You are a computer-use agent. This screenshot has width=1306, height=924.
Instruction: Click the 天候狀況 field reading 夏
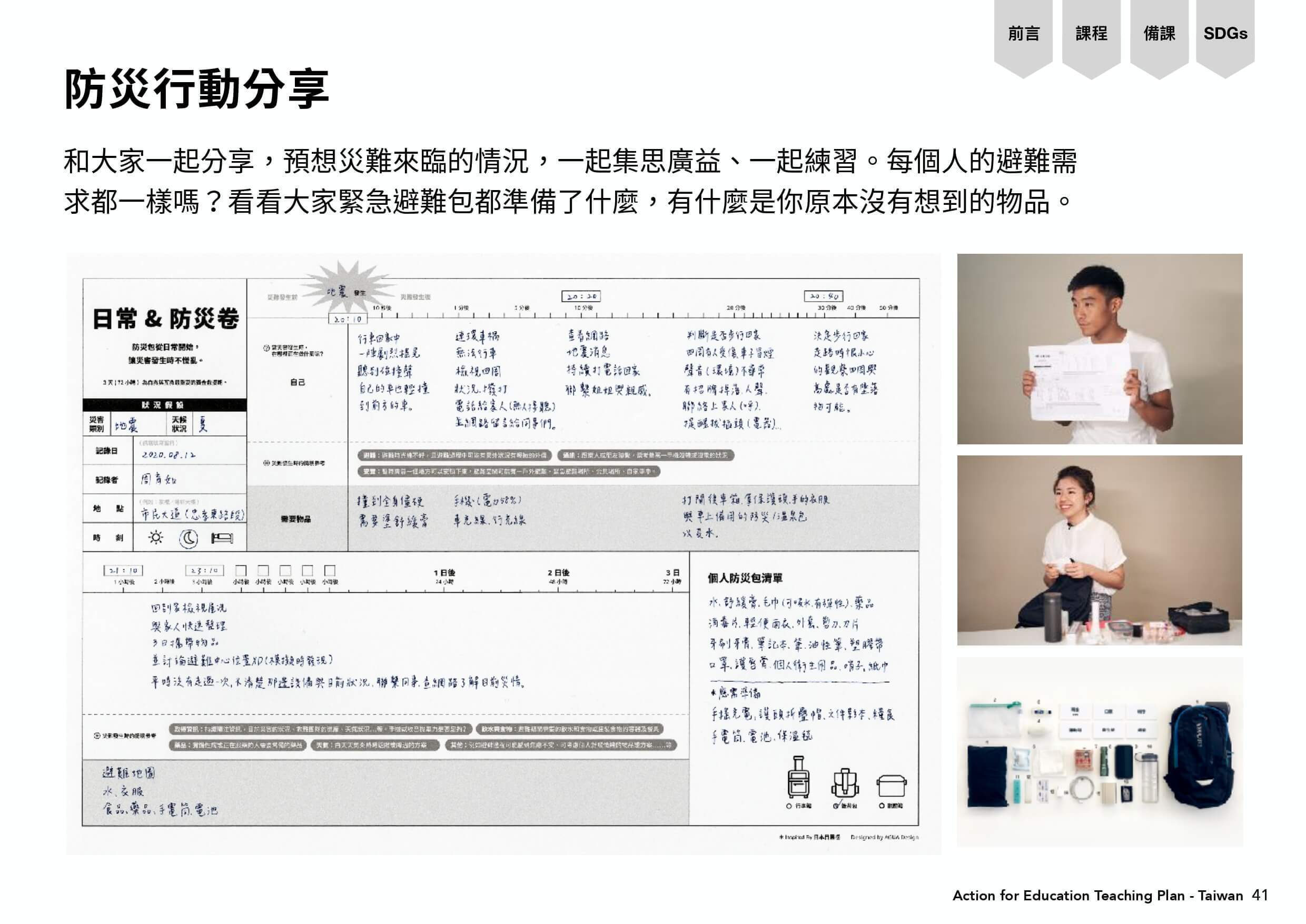pos(220,425)
